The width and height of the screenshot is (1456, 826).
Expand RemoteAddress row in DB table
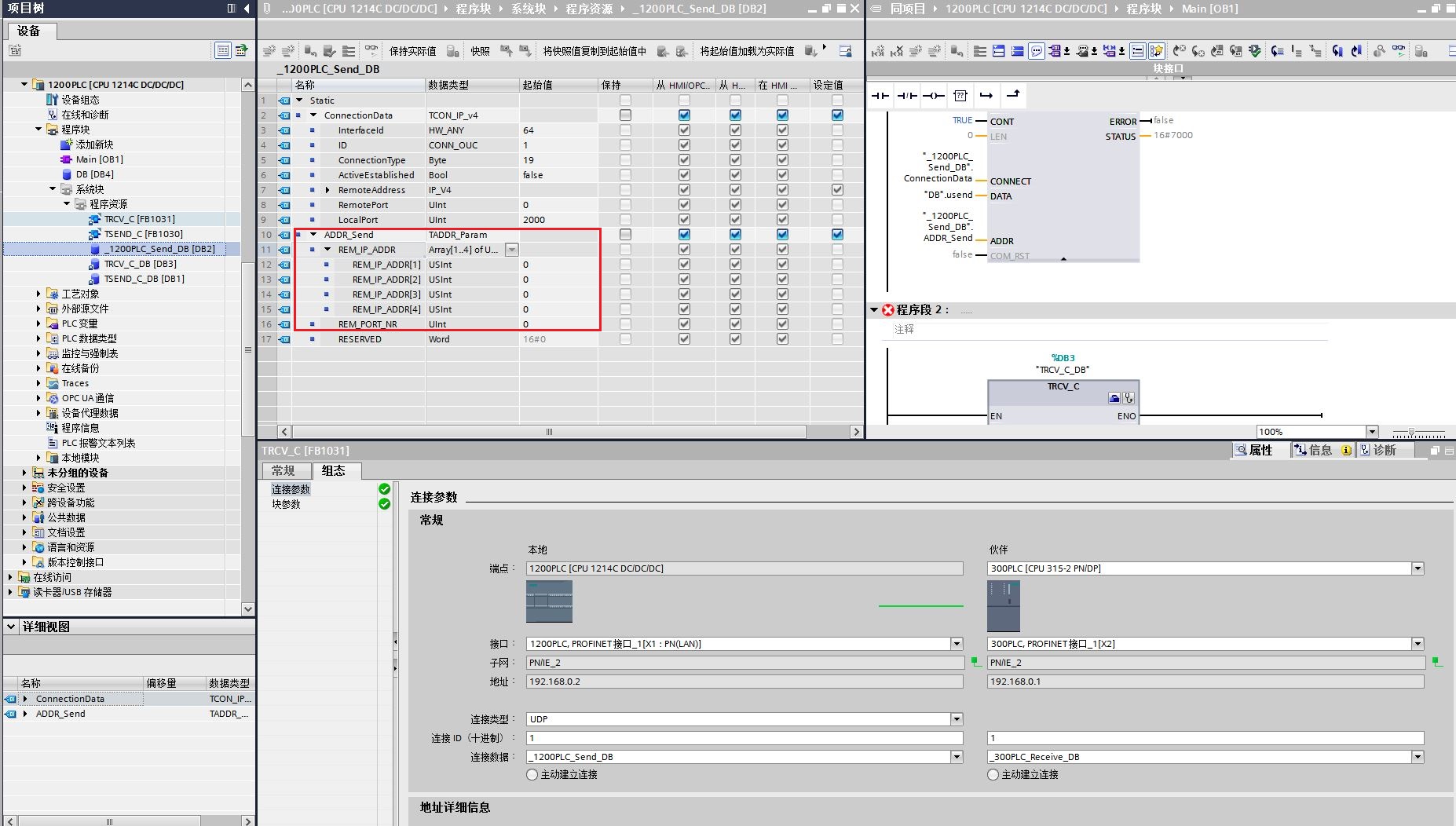pos(327,190)
